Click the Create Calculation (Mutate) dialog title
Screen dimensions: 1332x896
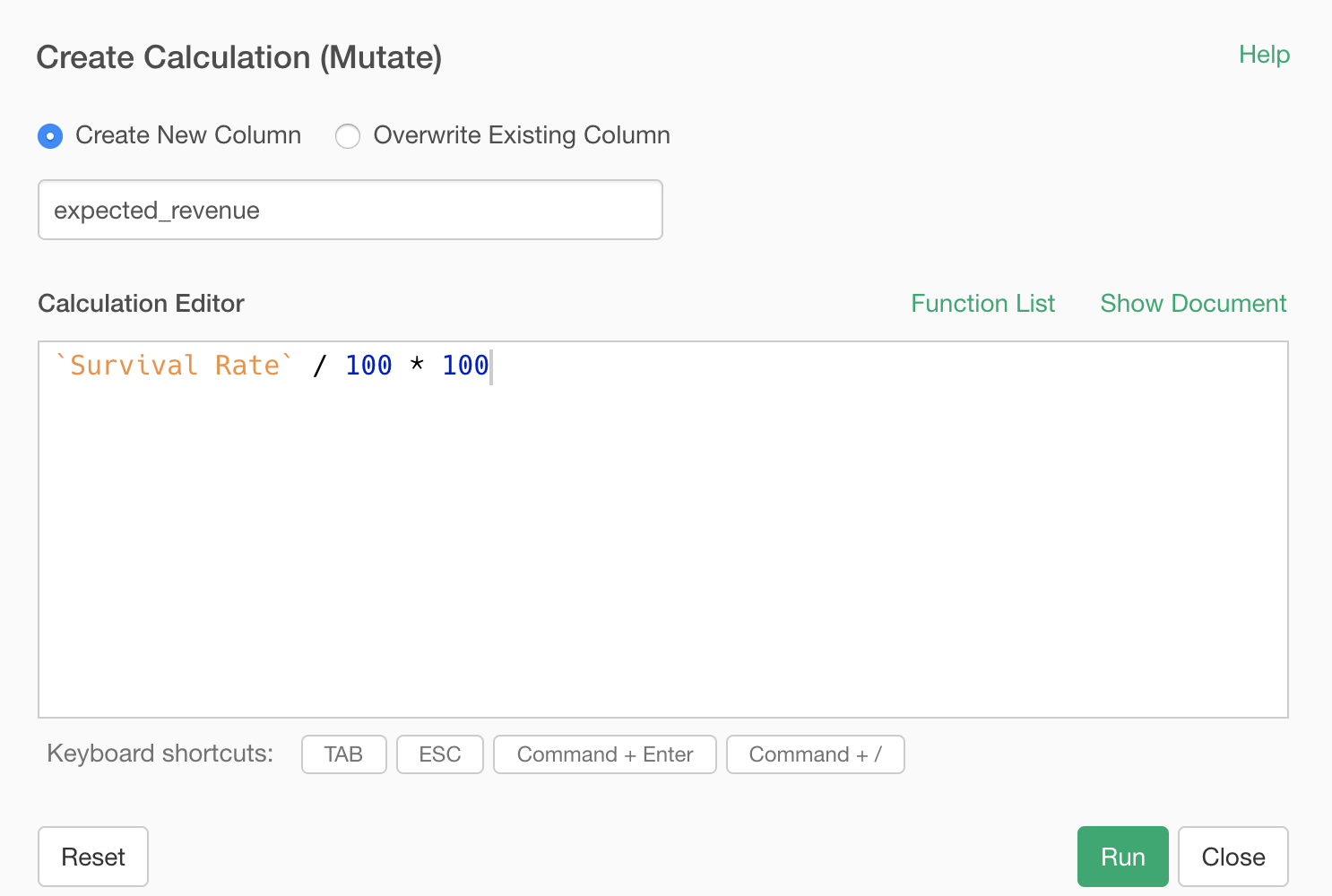(x=239, y=57)
